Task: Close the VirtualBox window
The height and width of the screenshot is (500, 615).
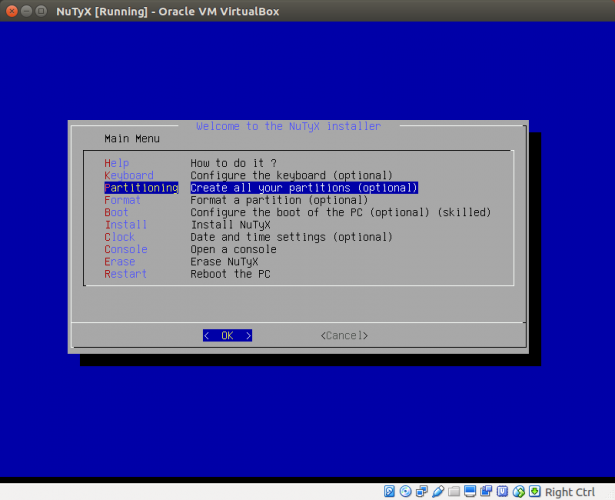Action: [x=12, y=11]
